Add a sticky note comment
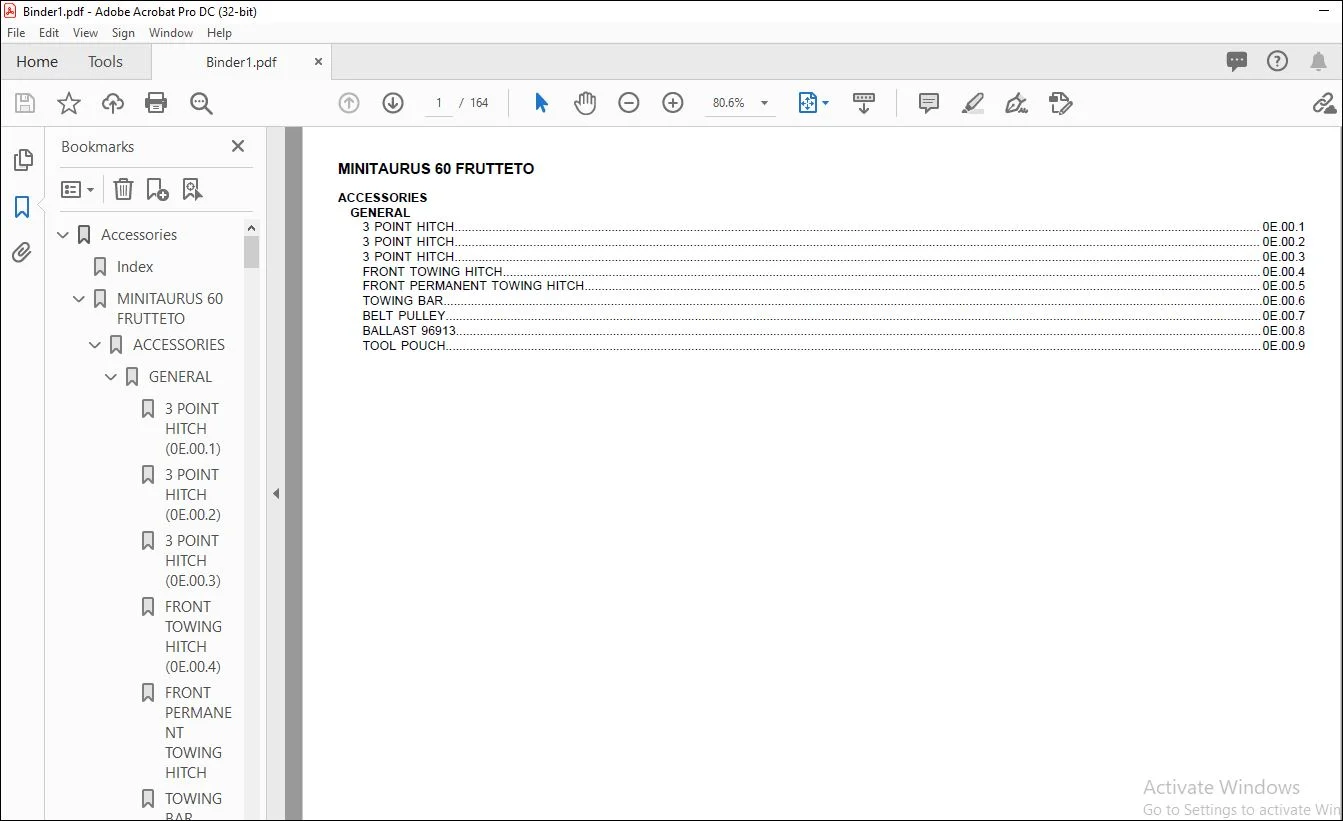 tap(929, 103)
